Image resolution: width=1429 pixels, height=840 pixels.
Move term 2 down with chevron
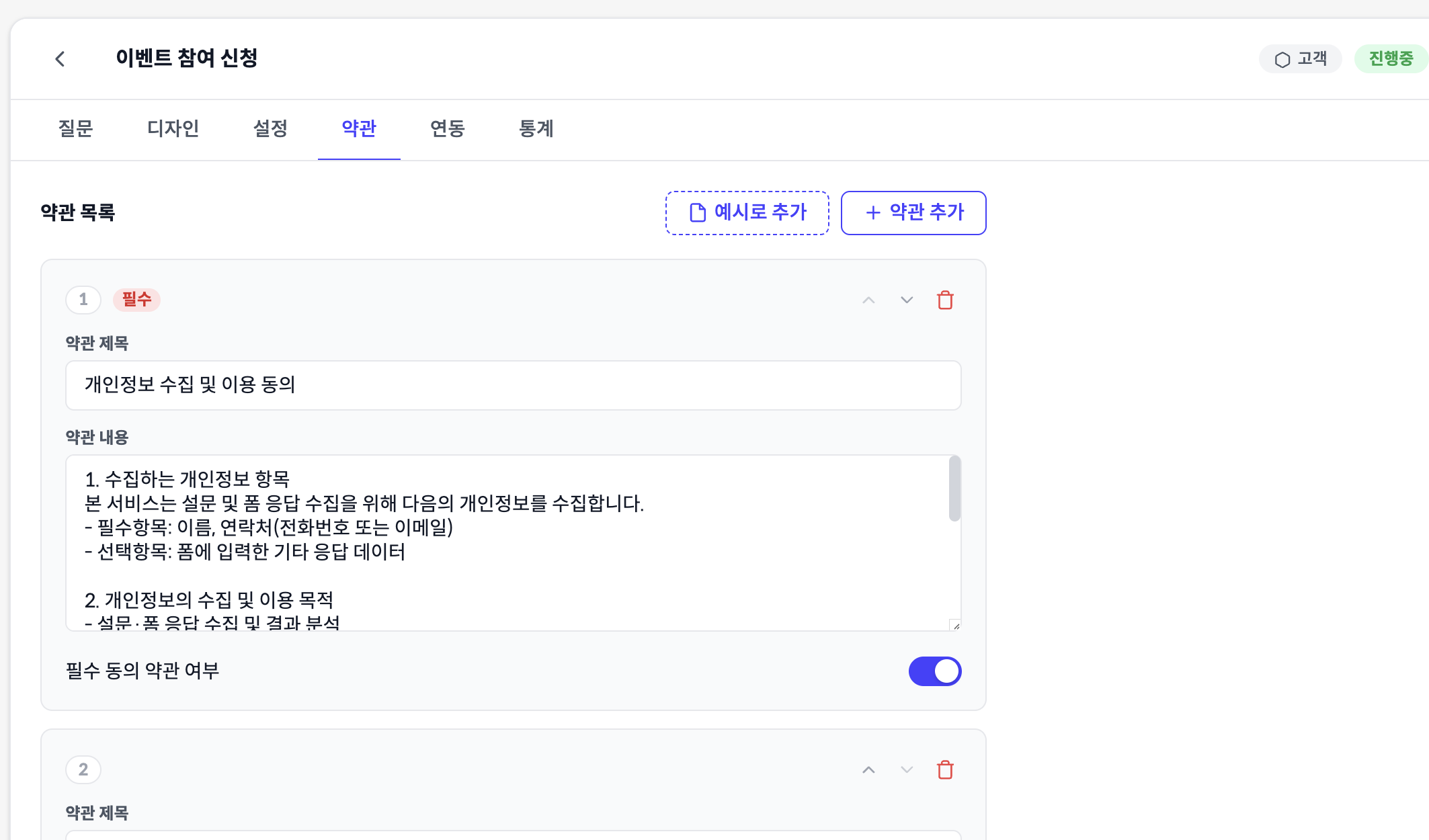click(907, 769)
